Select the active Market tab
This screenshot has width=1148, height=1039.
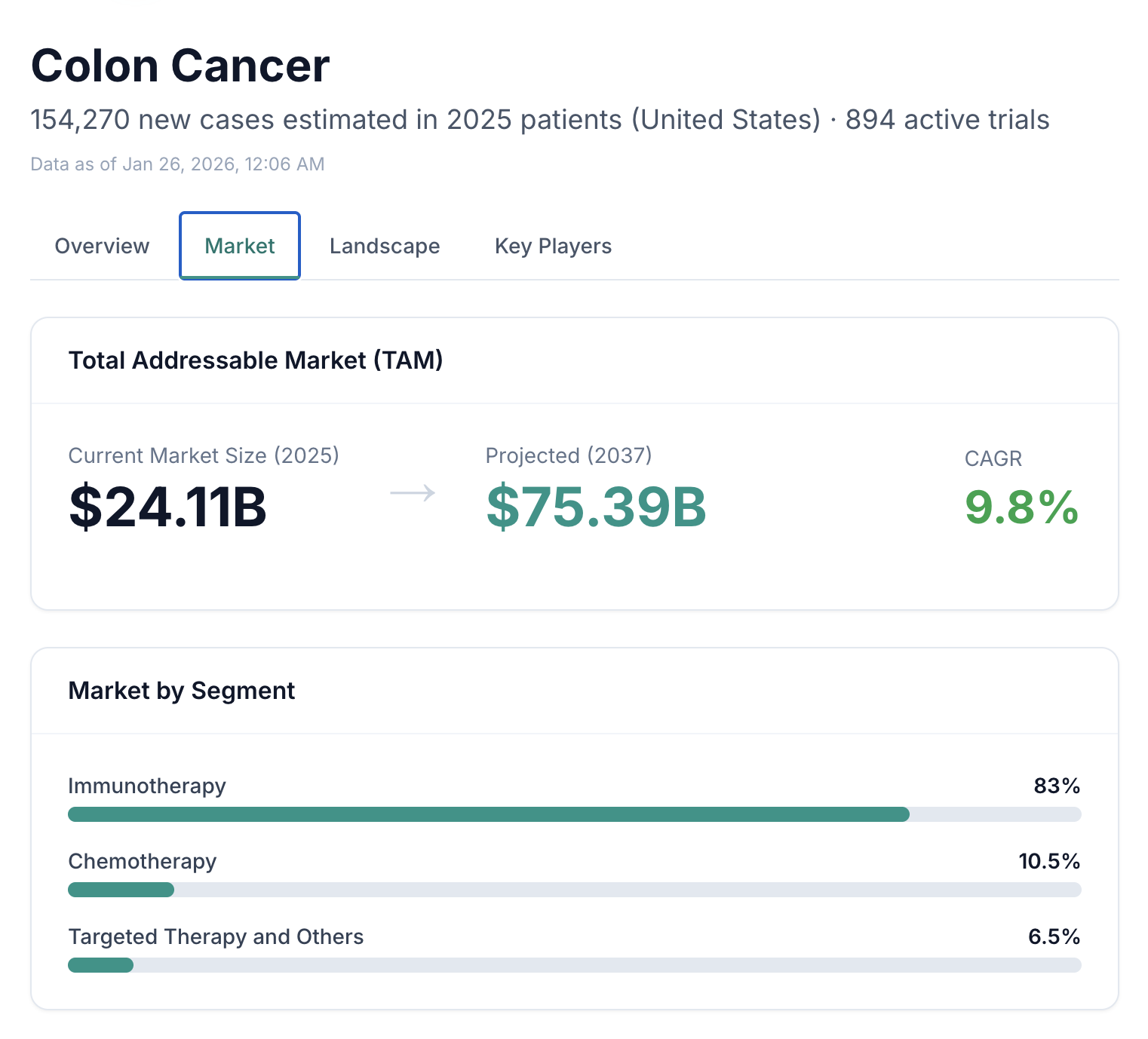pyautogui.click(x=239, y=245)
